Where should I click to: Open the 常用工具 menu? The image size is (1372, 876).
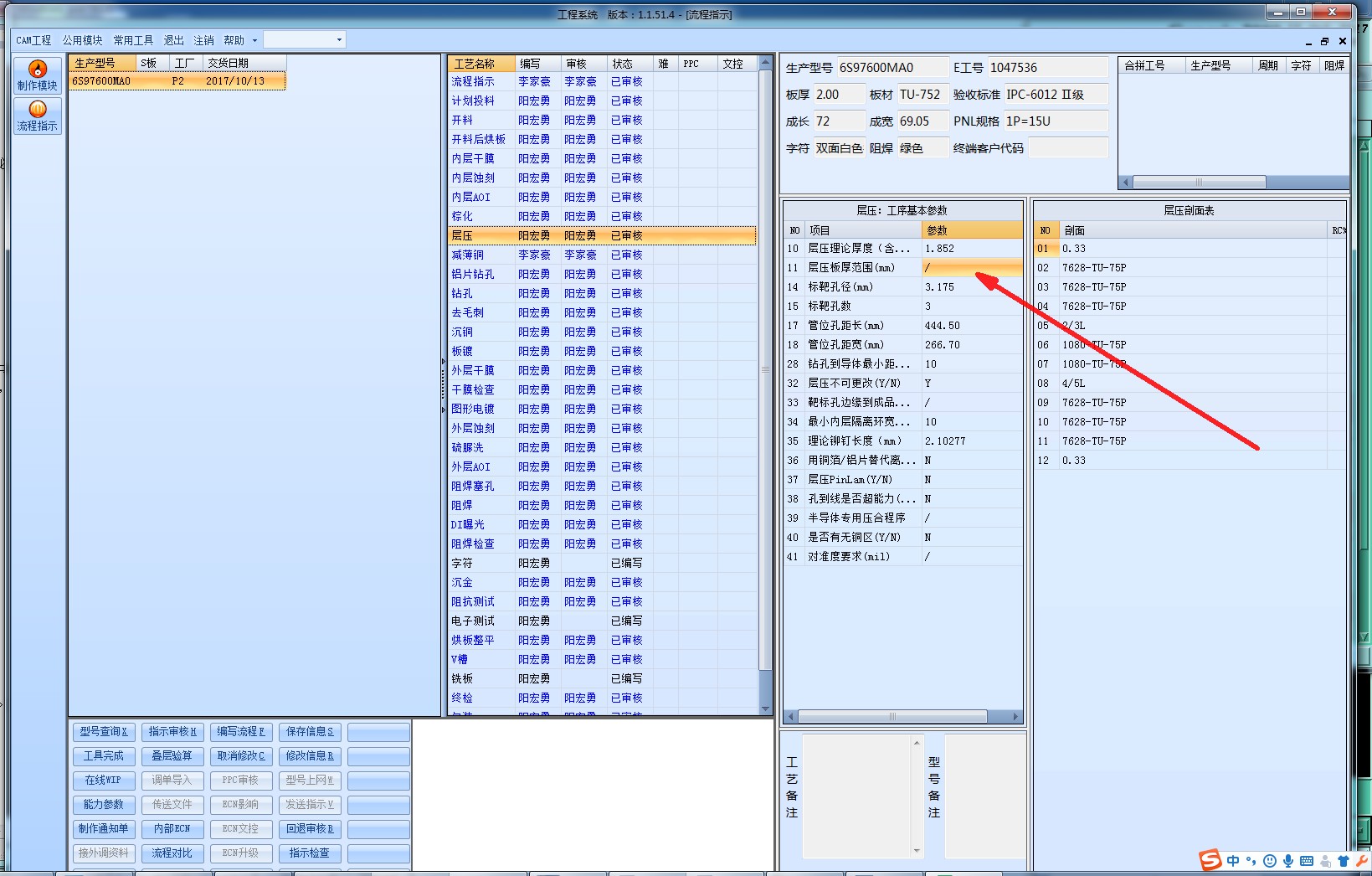(x=134, y=40)
